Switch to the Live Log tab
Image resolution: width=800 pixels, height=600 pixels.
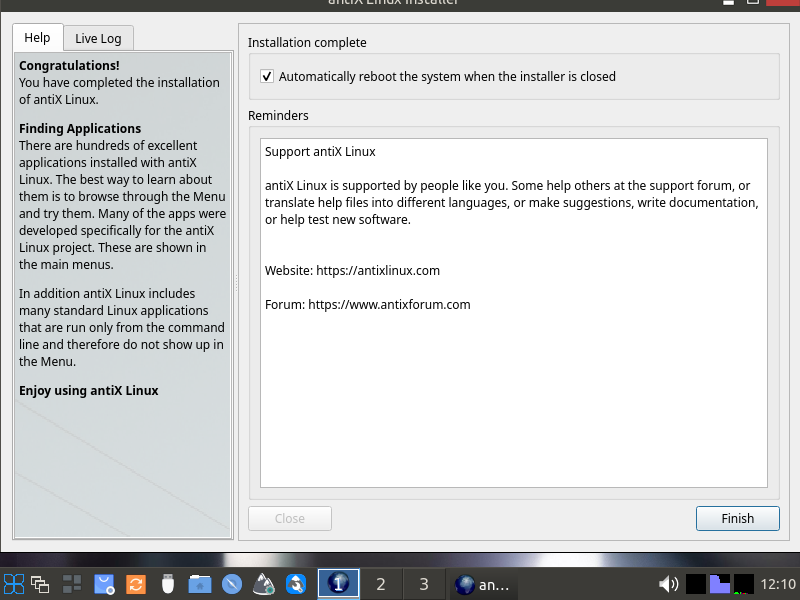(98, 38)
